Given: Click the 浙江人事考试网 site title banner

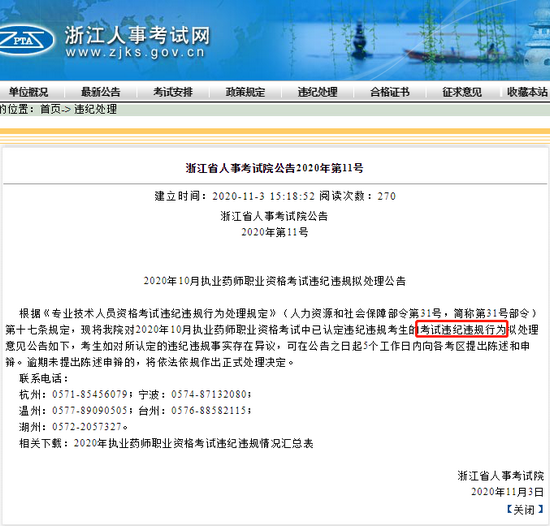Looking at the screenshot, I should 137,35.
